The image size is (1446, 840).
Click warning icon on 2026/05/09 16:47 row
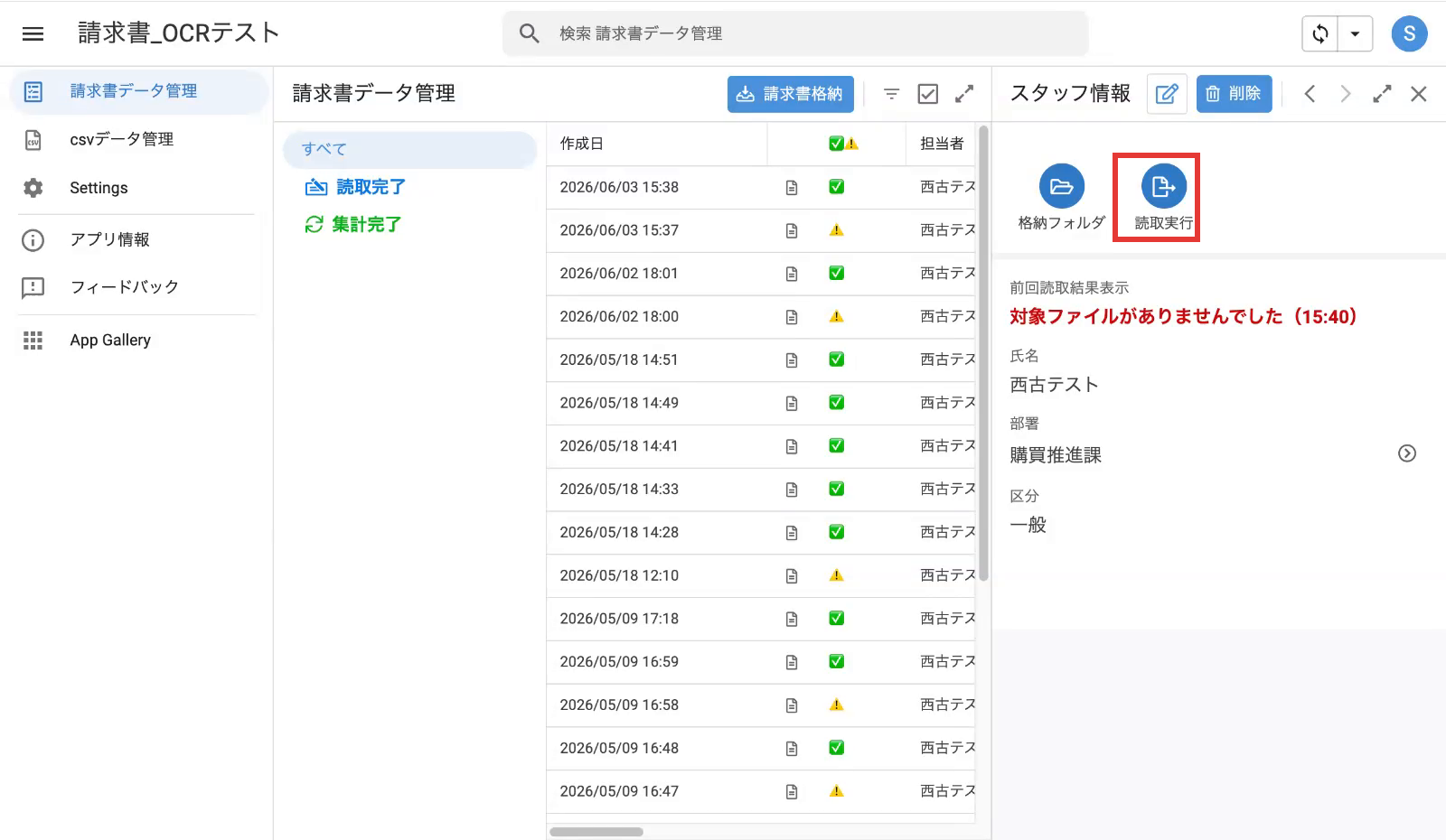[837, 791]
